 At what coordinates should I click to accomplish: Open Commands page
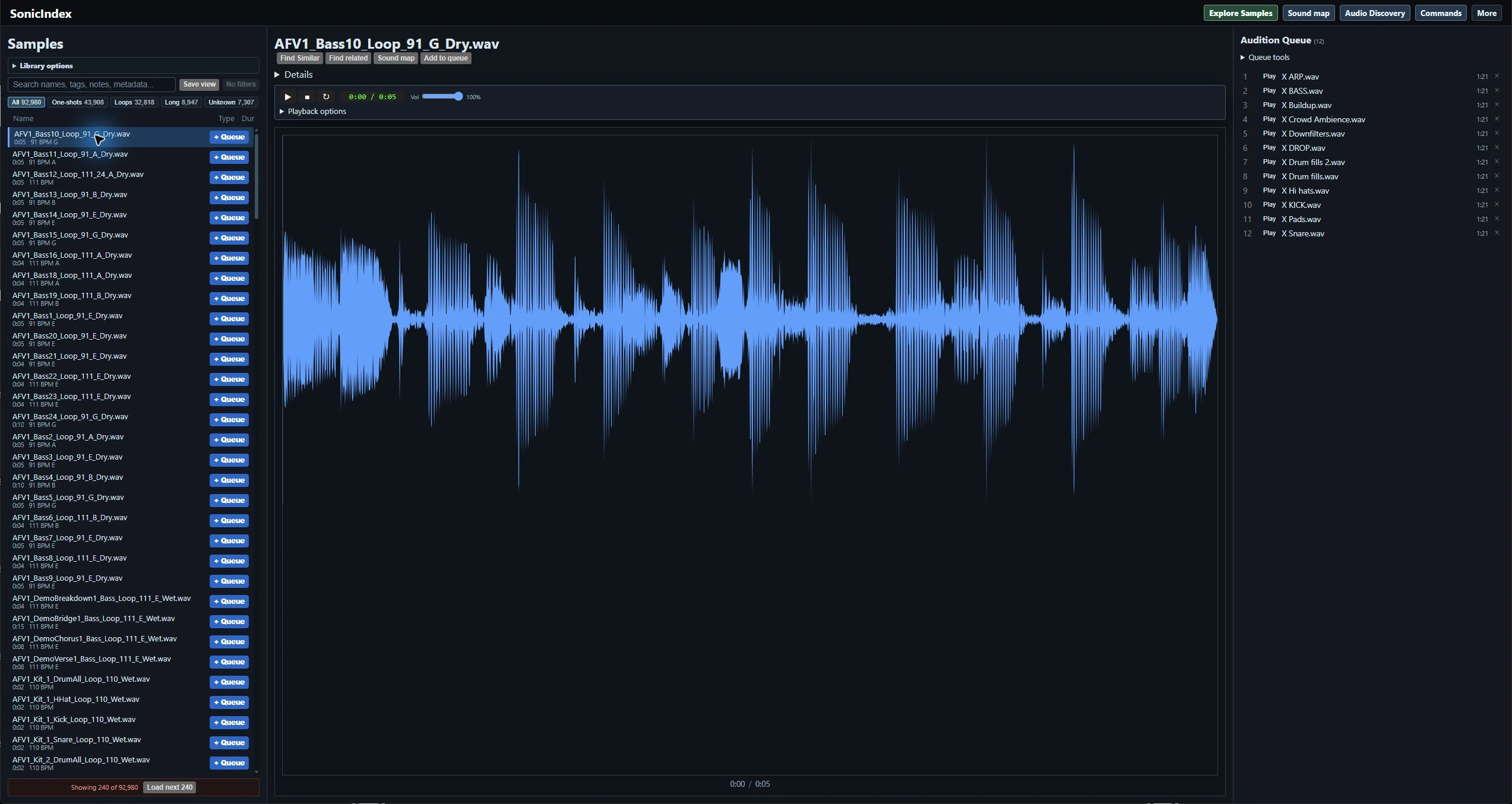[1441, 13]
